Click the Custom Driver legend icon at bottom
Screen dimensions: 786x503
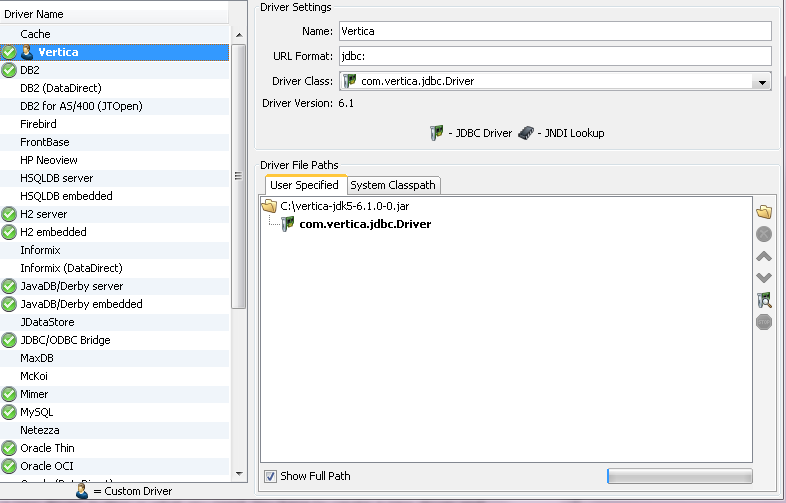(82, 491)
